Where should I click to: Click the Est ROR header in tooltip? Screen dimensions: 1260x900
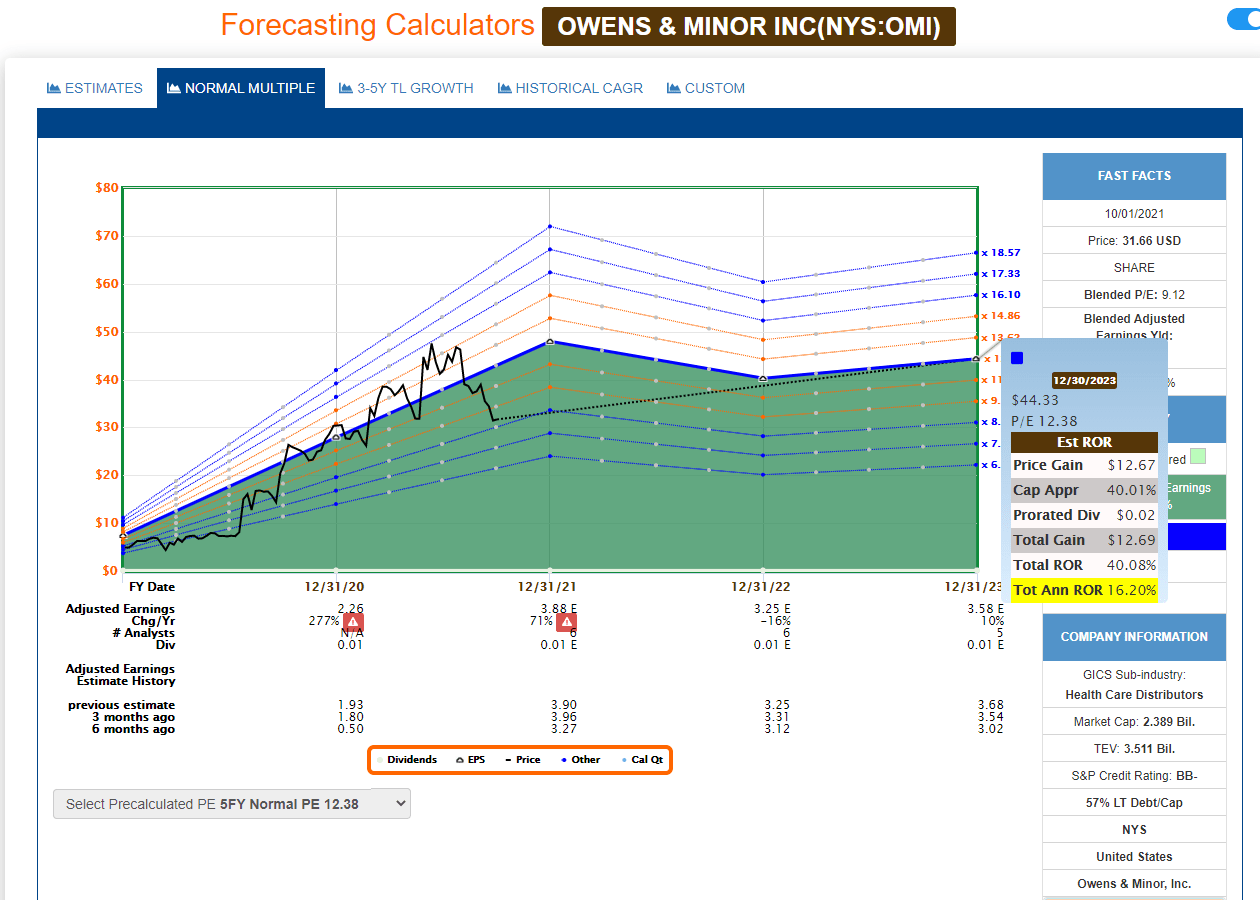(1084, 442)
